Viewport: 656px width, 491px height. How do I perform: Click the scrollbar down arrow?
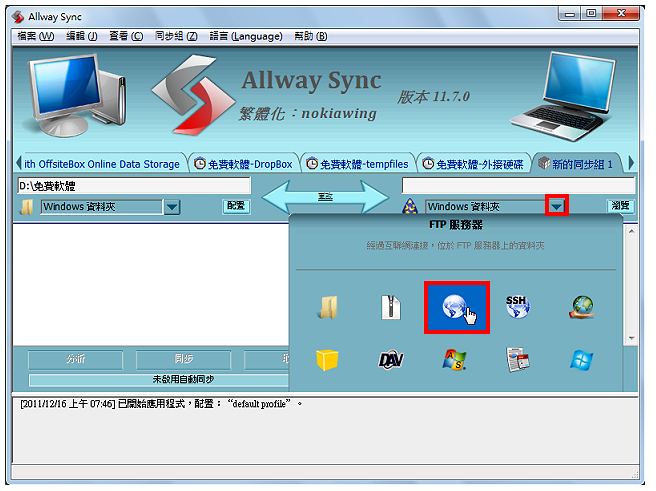(631, 338)
